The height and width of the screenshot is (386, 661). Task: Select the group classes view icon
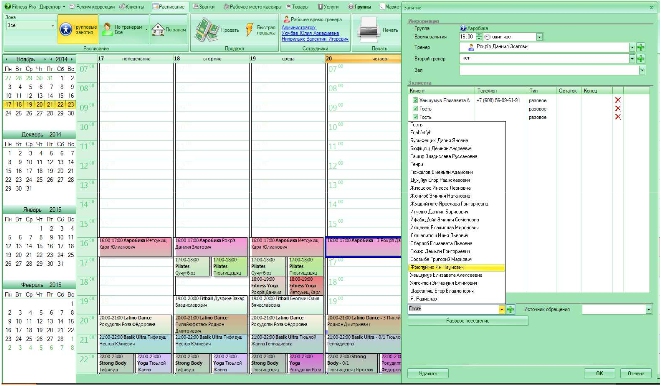coord(66,29)
